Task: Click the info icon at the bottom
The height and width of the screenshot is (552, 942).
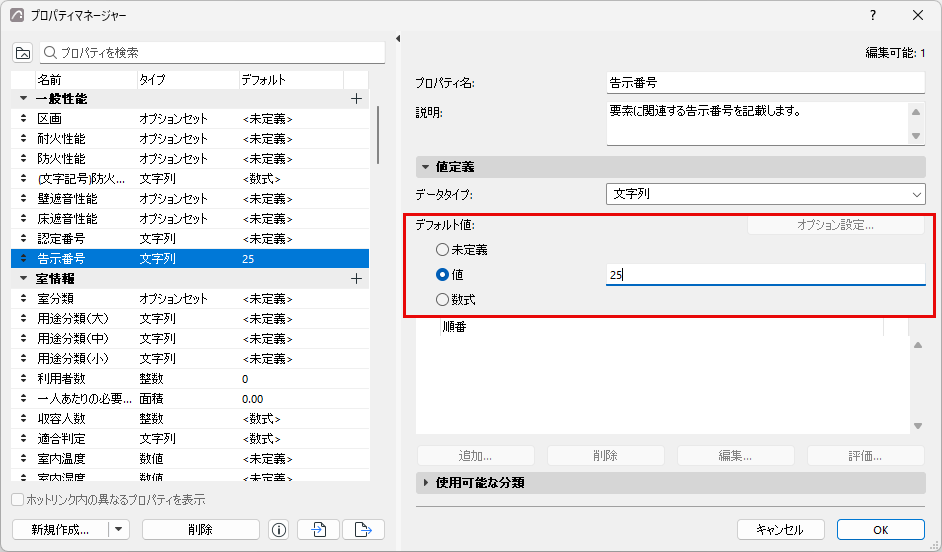Action: tap(279, 530)
